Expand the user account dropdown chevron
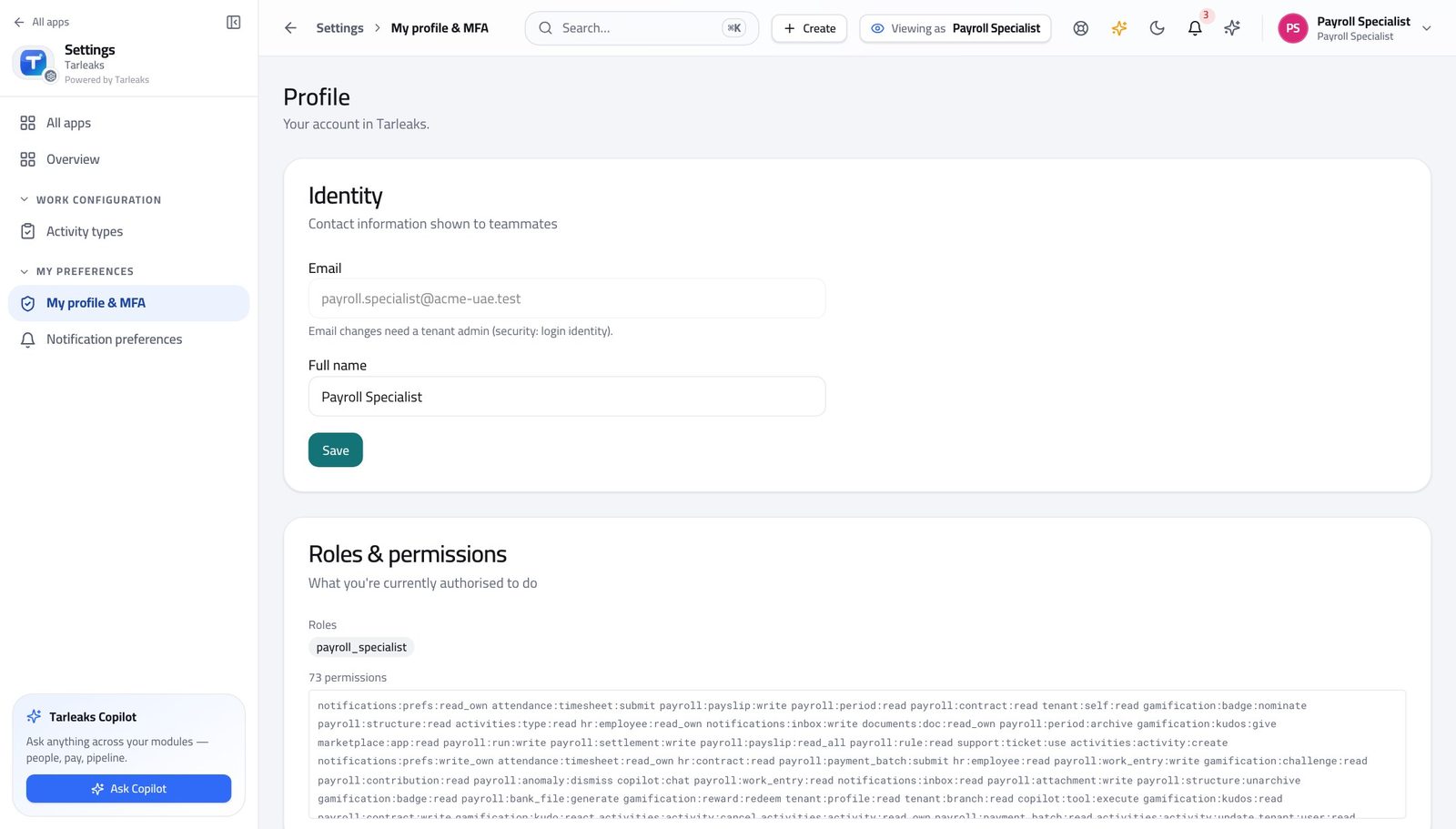Viewport: 1456px width, 829px height. tap(1427, 28)
